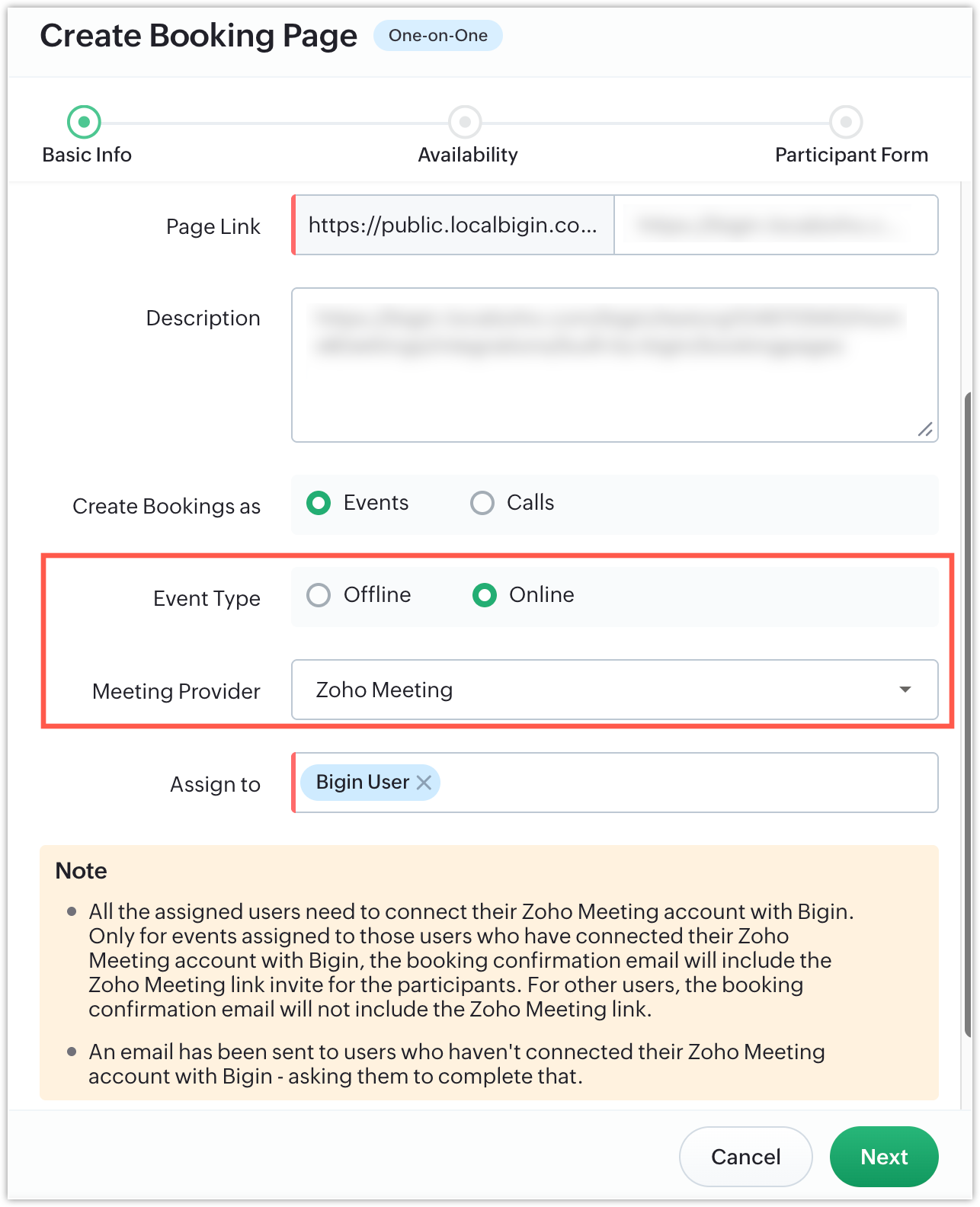
Task: Click the Event Type label
Action: (x=207, y=599)
